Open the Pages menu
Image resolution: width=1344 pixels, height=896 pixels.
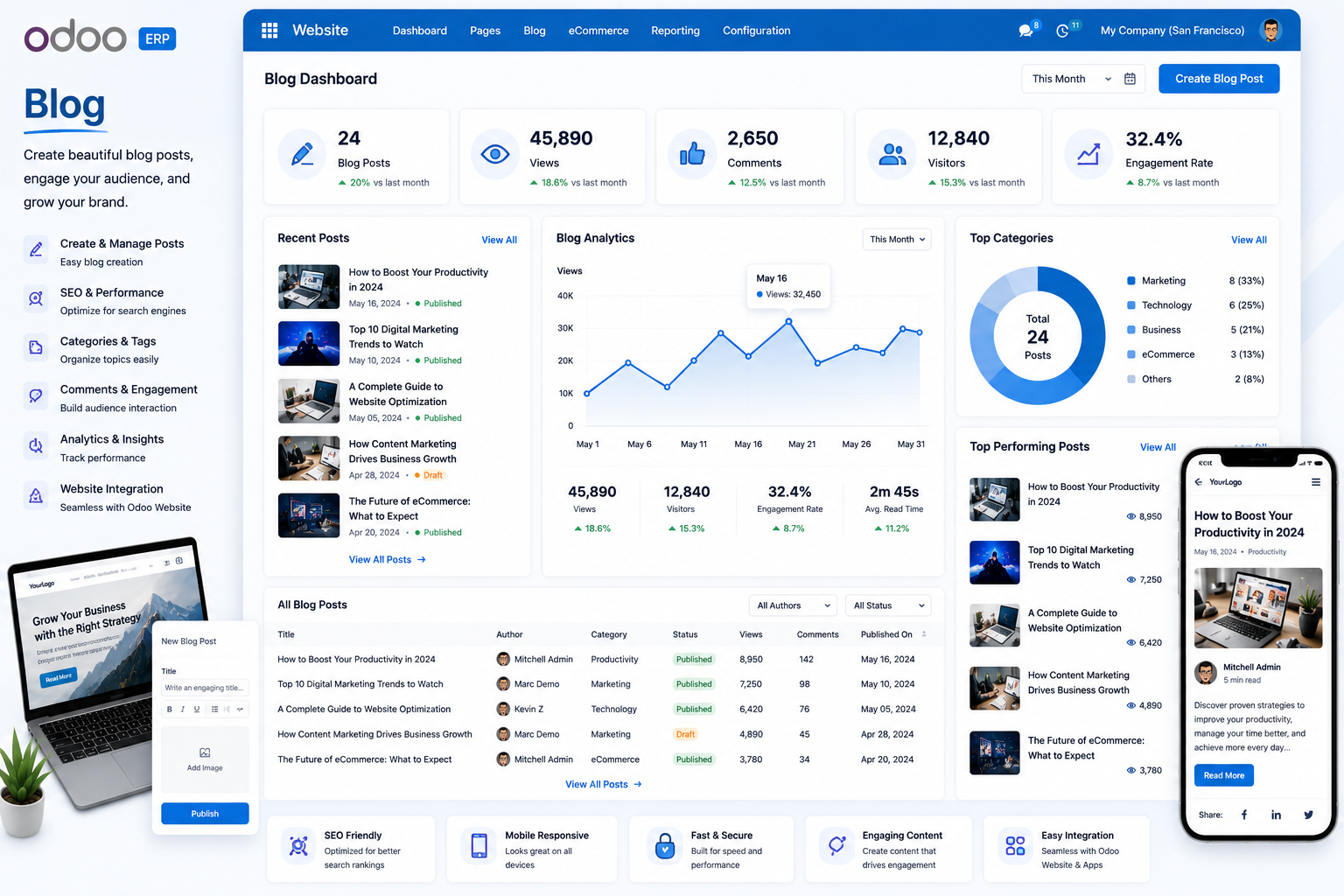pyautogui.click(x=485, y=31)
